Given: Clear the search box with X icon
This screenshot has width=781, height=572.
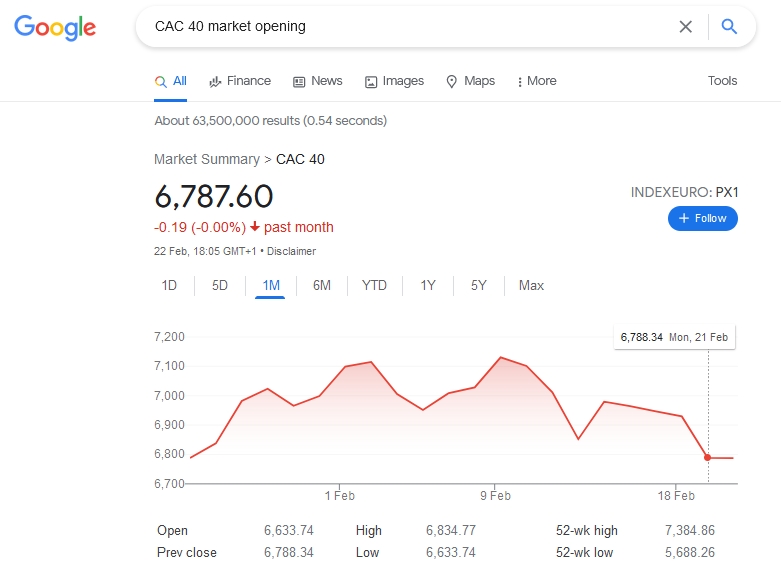Looking at the screenshot, I should point(686,27).
